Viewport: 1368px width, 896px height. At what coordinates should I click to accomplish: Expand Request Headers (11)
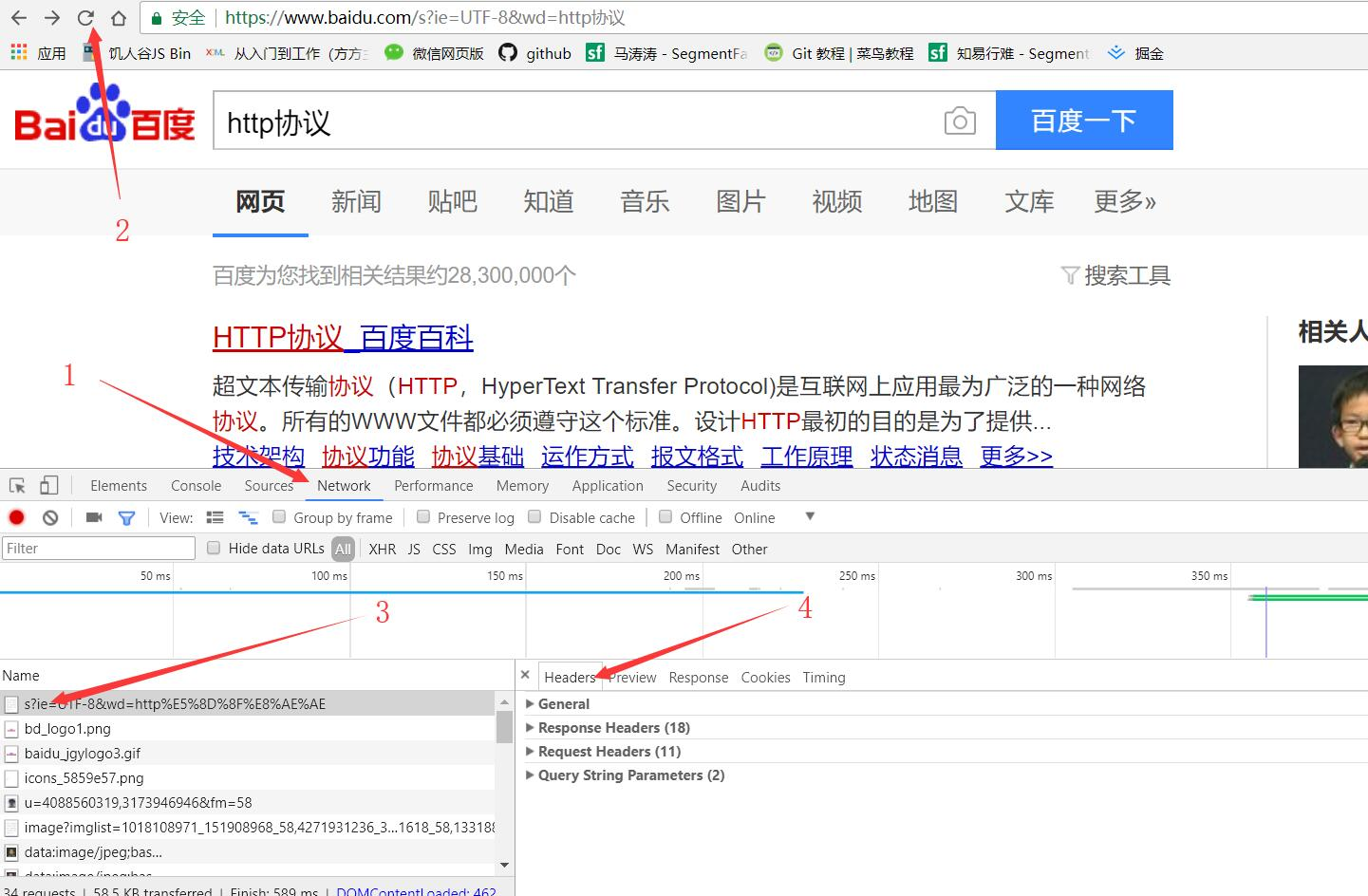click(x=603, y=752)
